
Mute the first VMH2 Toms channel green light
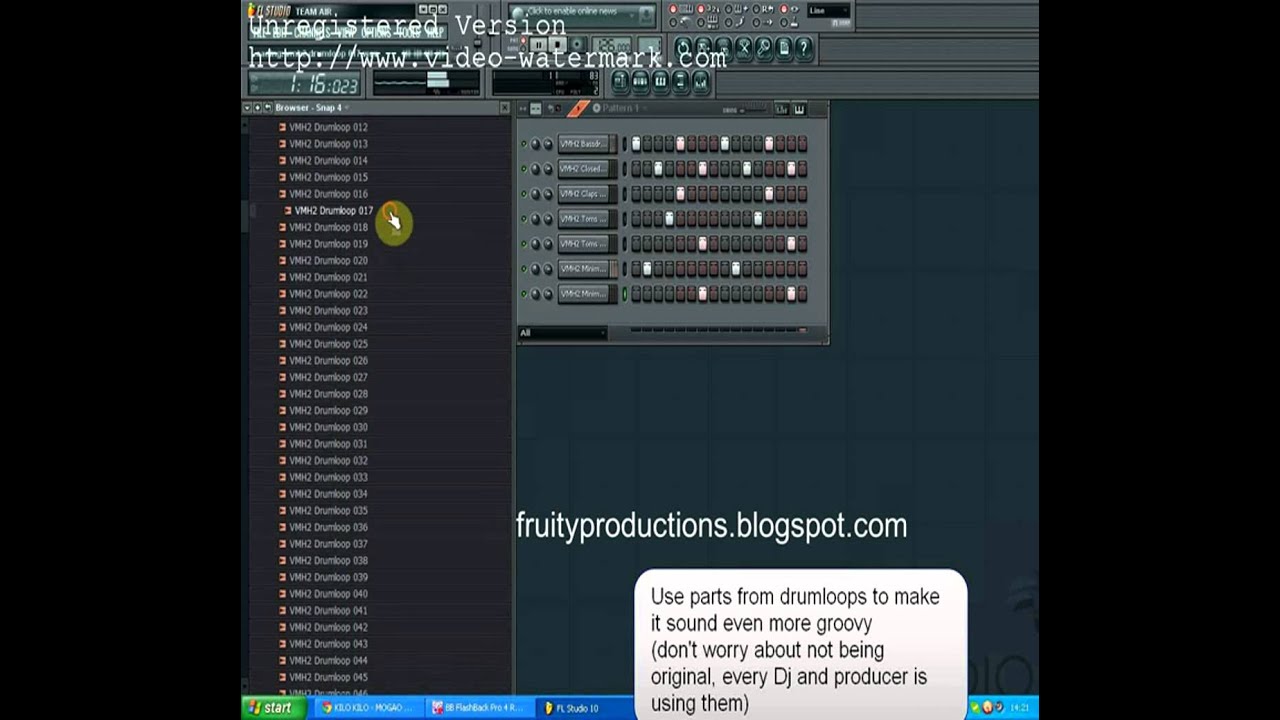[523, 219]
